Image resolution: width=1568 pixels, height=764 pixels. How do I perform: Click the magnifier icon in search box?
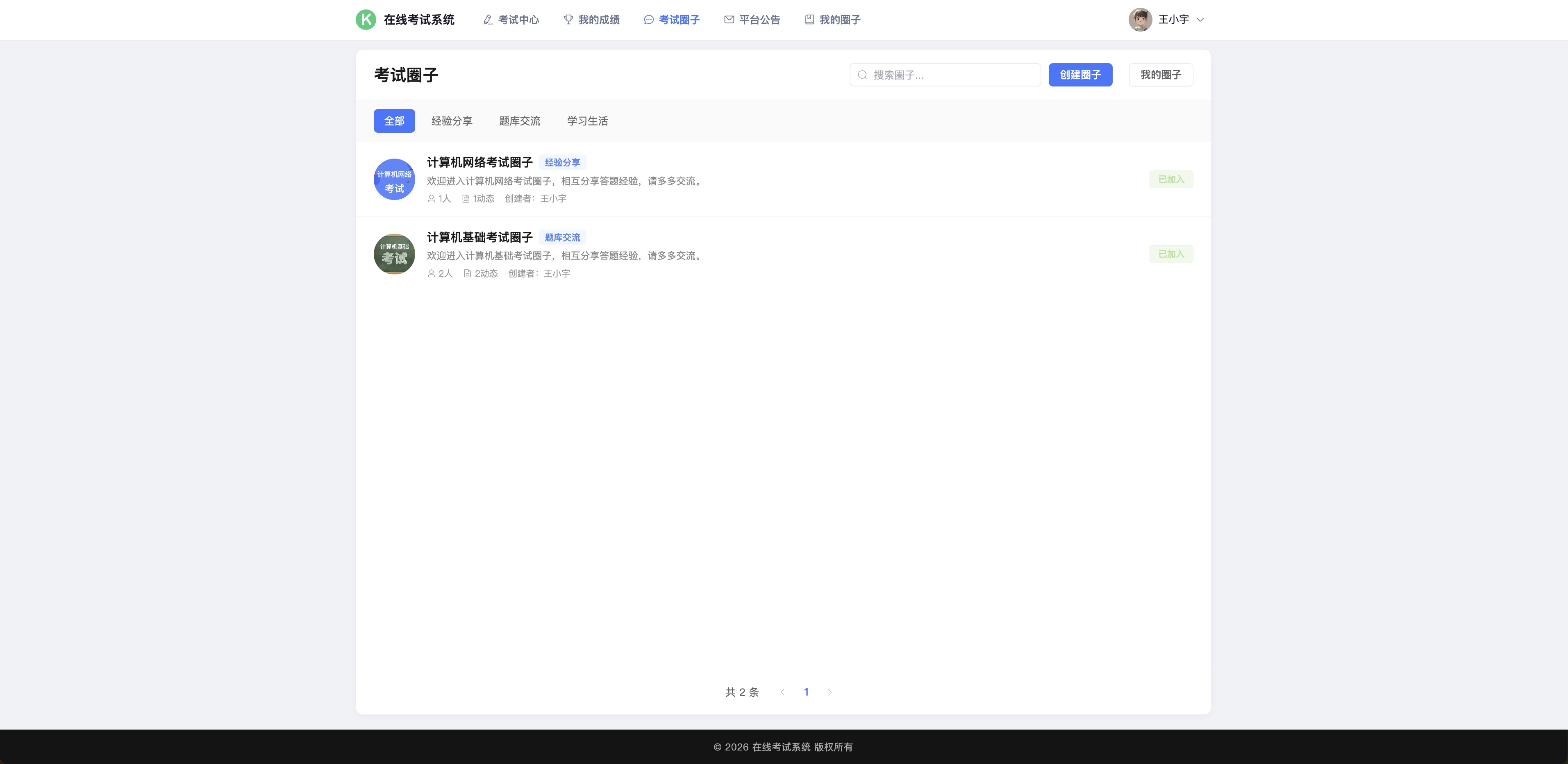click(863, 75)
